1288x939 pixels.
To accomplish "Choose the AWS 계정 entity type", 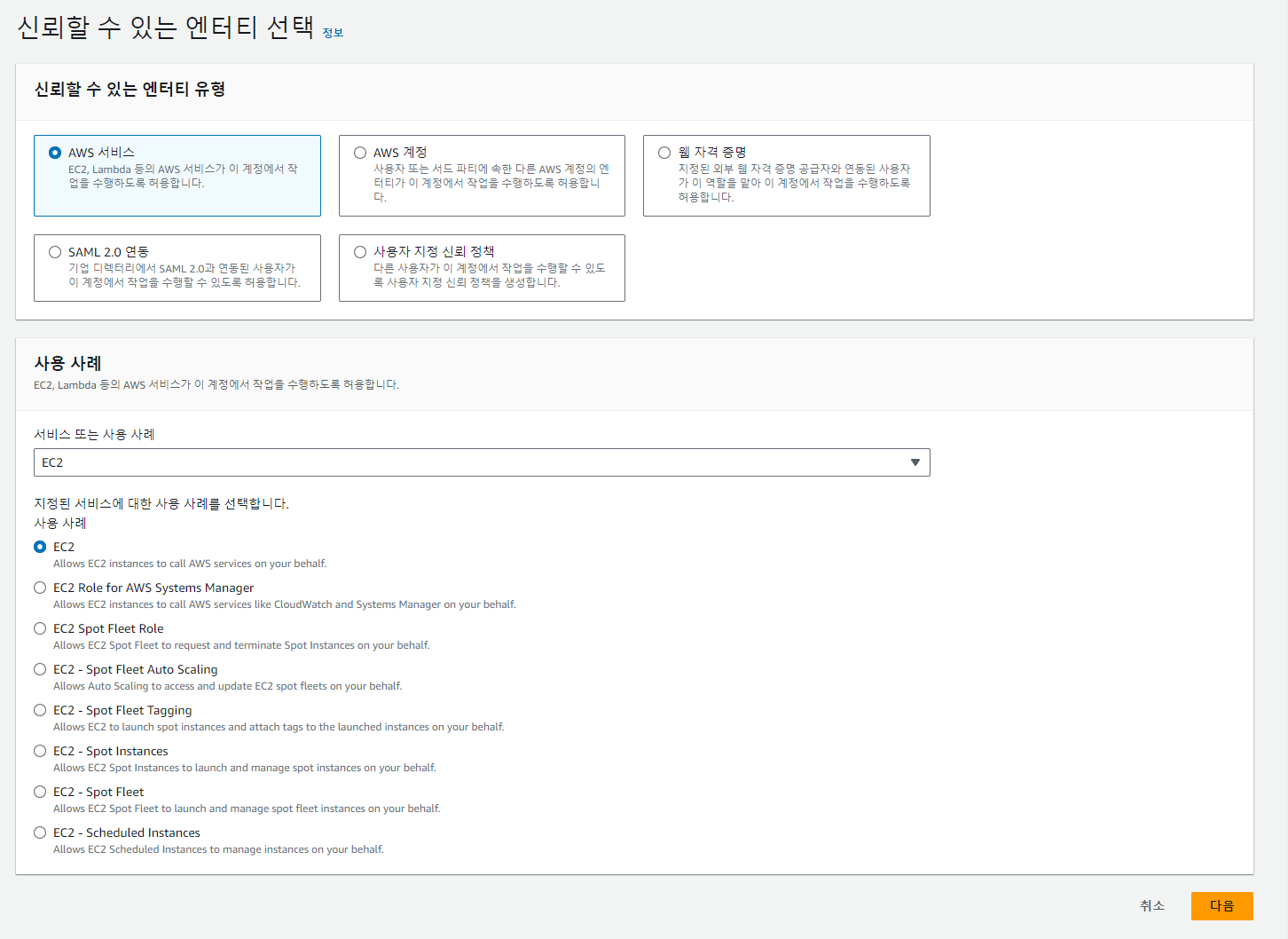I will coord(360,153).
